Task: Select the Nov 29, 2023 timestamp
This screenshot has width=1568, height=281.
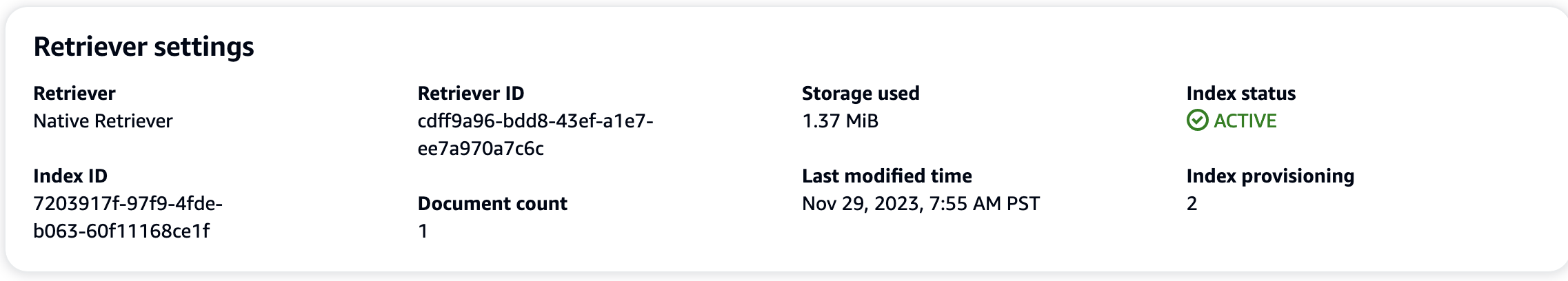Action: click(921, 203)
